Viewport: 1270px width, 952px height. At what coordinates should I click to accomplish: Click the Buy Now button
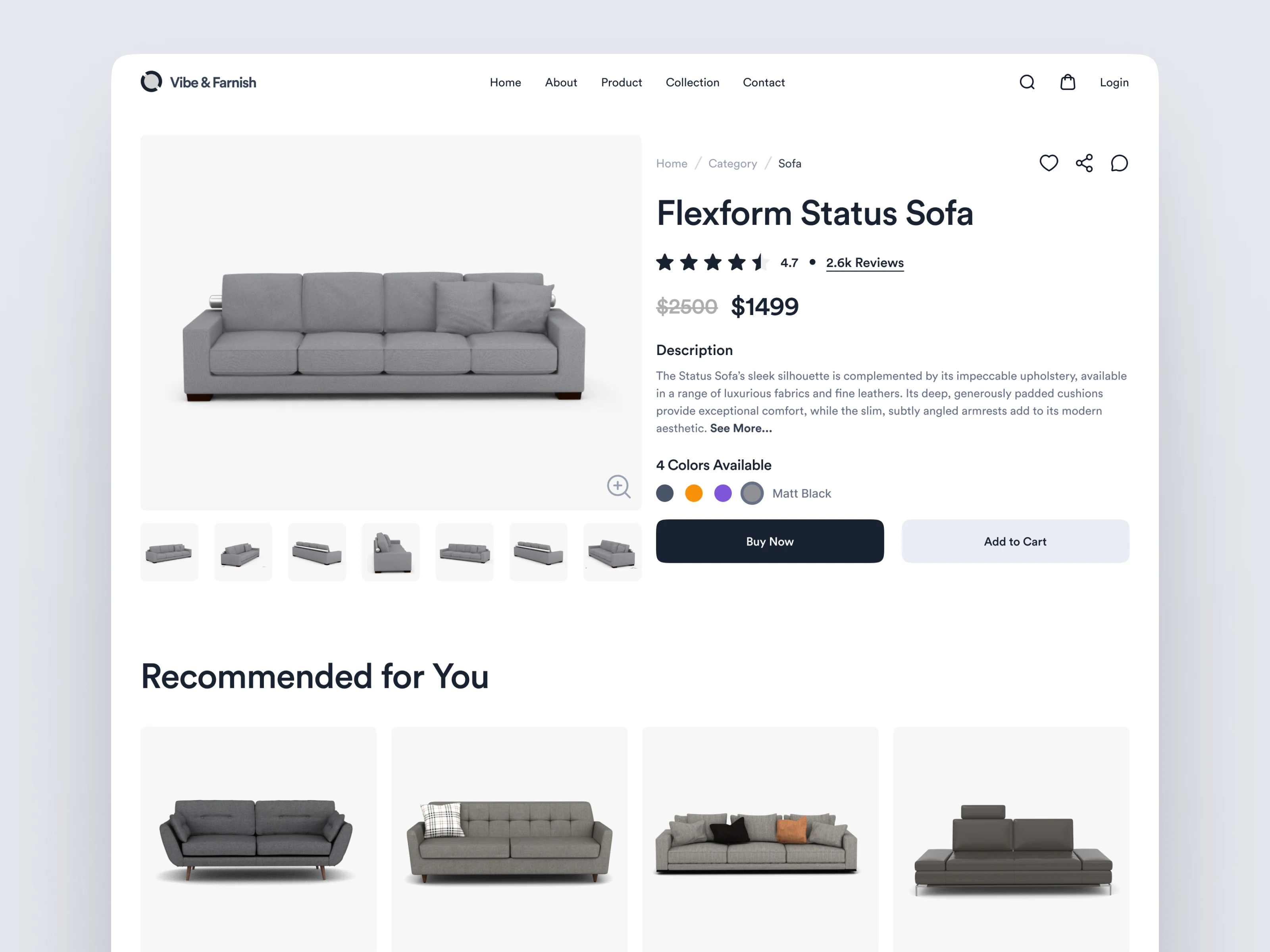coord(770,541)
